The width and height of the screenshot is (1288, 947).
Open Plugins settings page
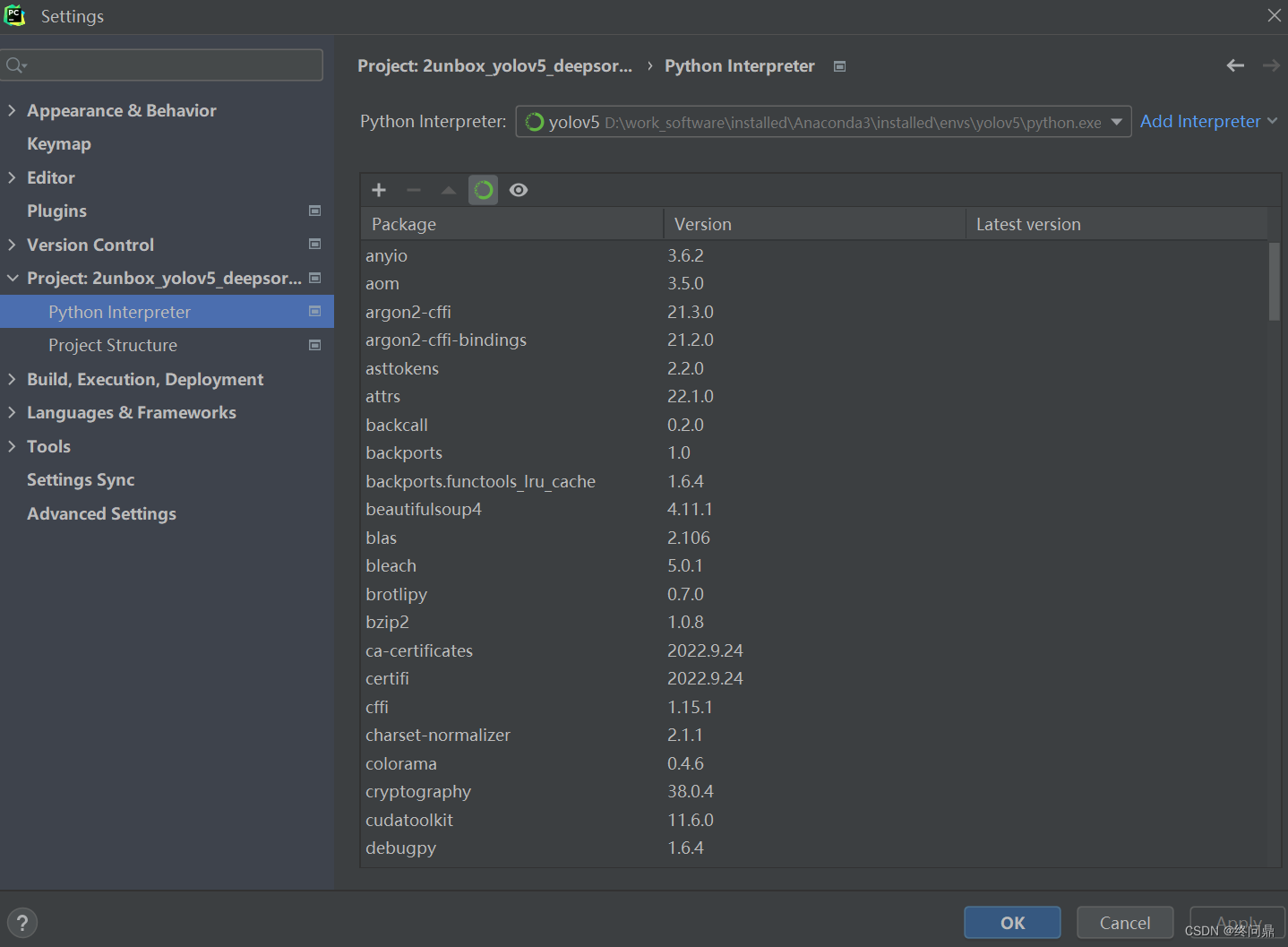56,211
